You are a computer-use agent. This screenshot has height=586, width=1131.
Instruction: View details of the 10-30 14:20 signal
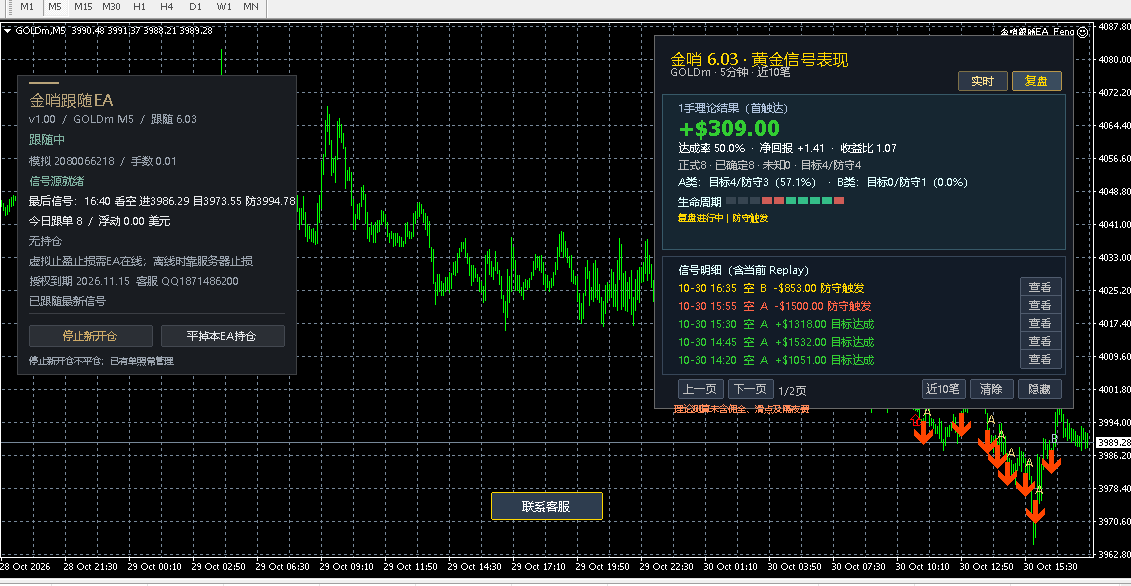(1040, 359)
